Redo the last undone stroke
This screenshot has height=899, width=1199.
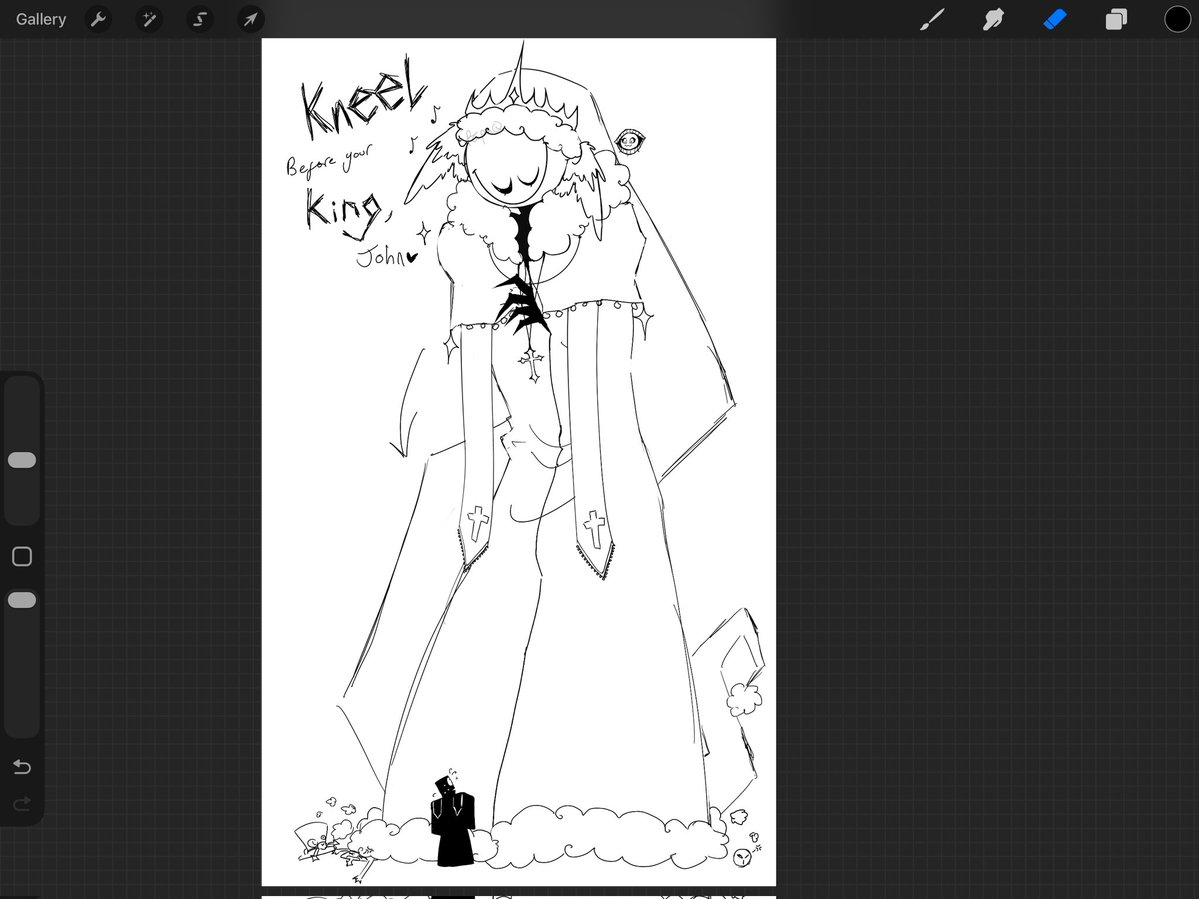(x=21, y=803)
